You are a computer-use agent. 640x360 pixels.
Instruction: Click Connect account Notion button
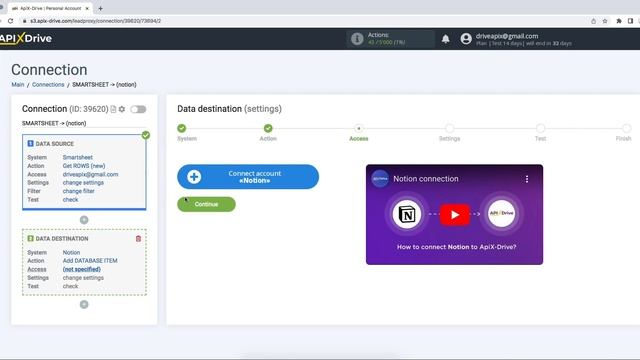[248, 177]
